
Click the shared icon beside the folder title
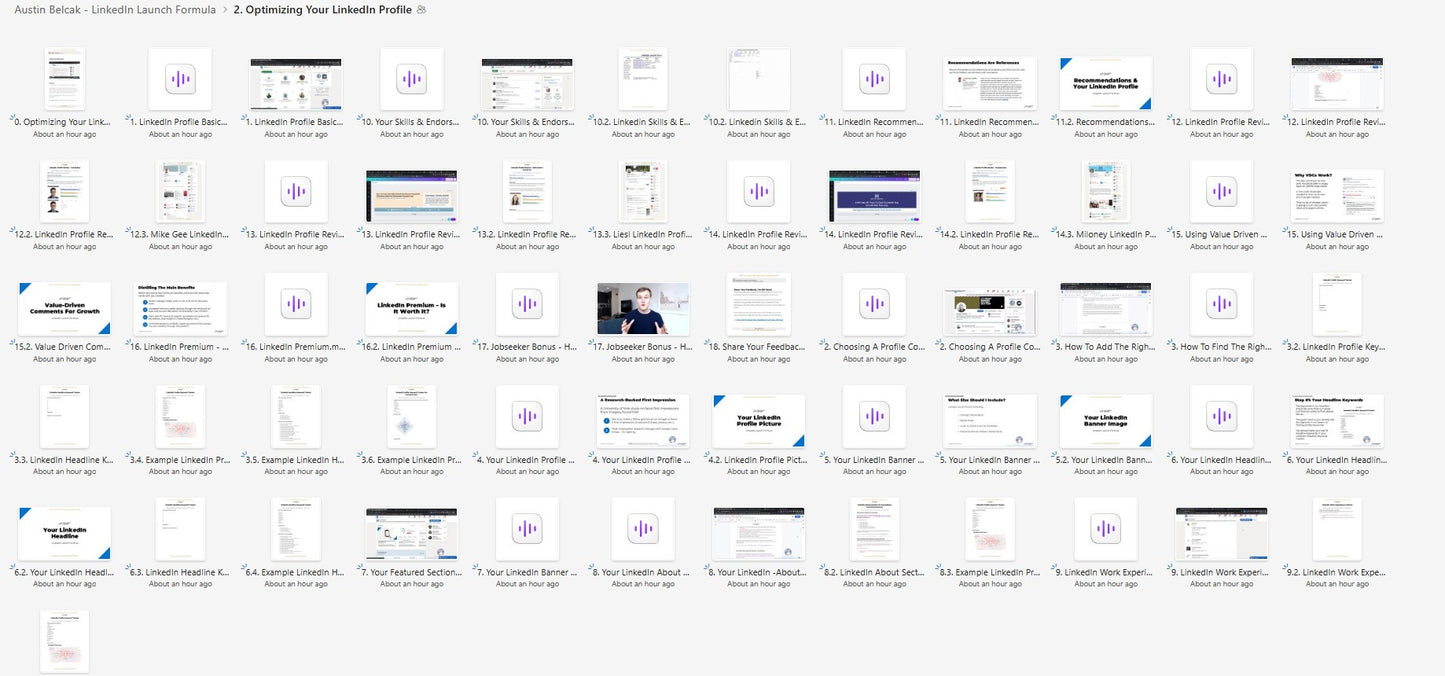point(421,10)
